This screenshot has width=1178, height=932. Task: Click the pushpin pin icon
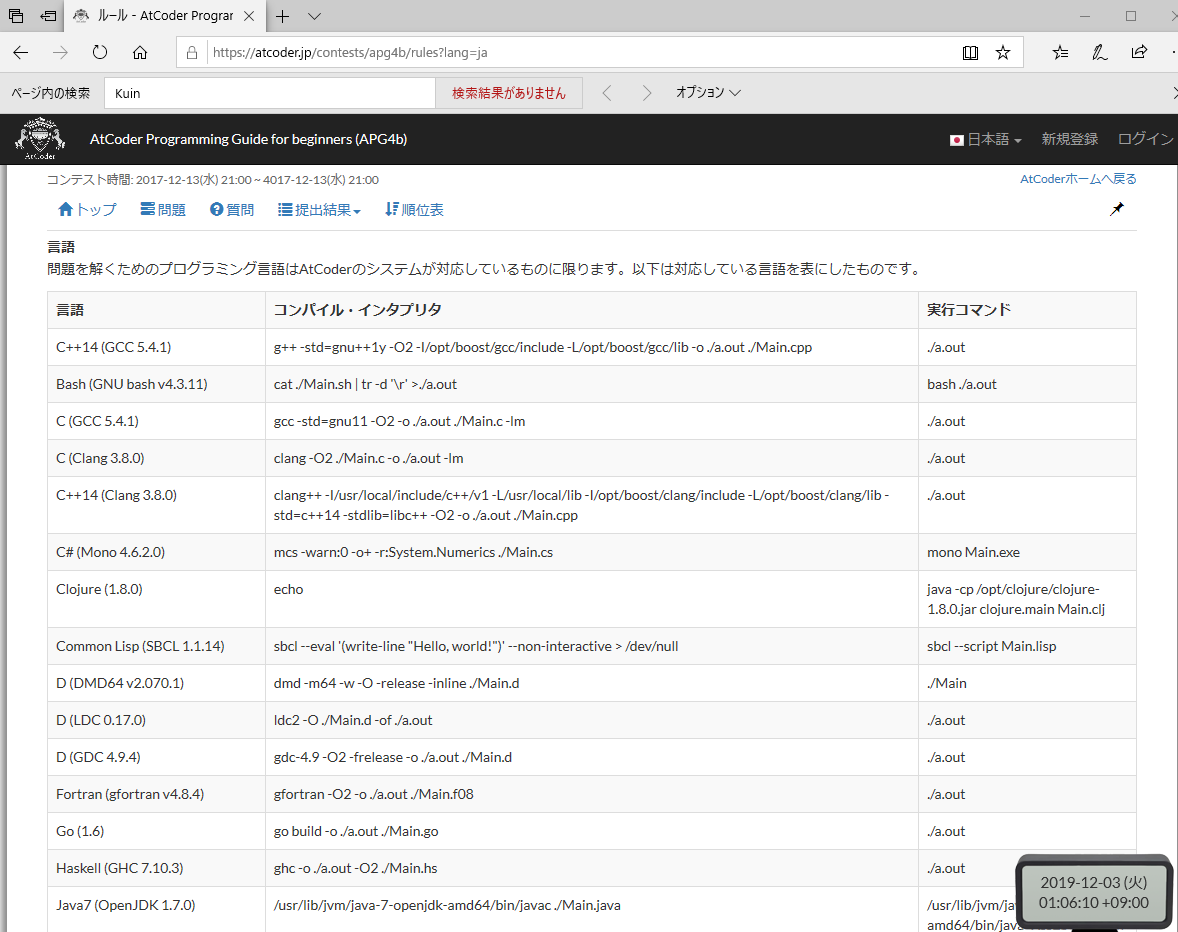[1117, 209]
